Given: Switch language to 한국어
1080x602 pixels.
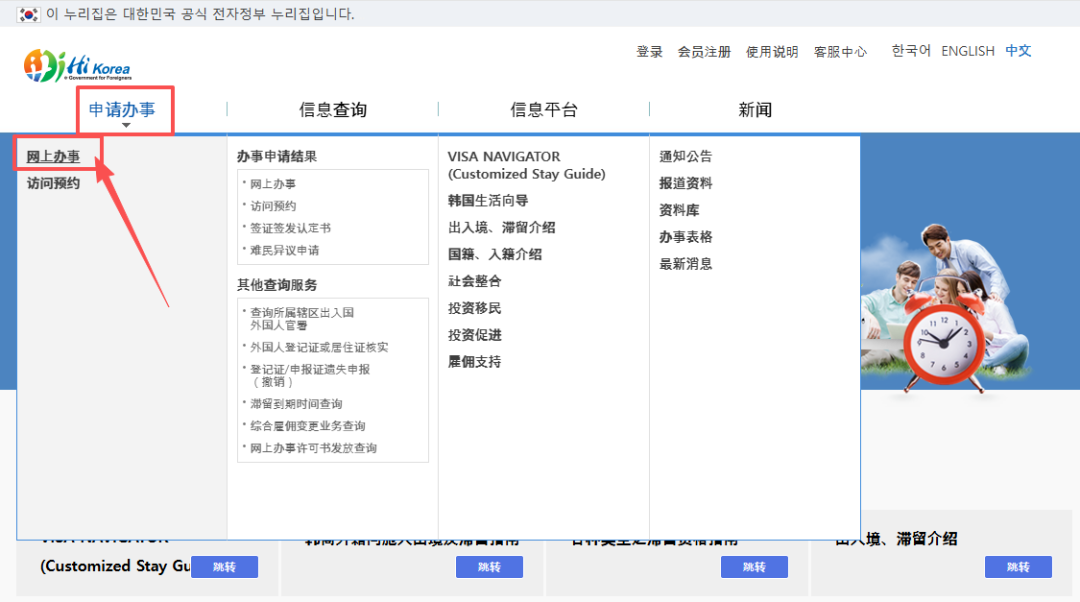Looking at the screenshot, I should (x=911, y=51).
